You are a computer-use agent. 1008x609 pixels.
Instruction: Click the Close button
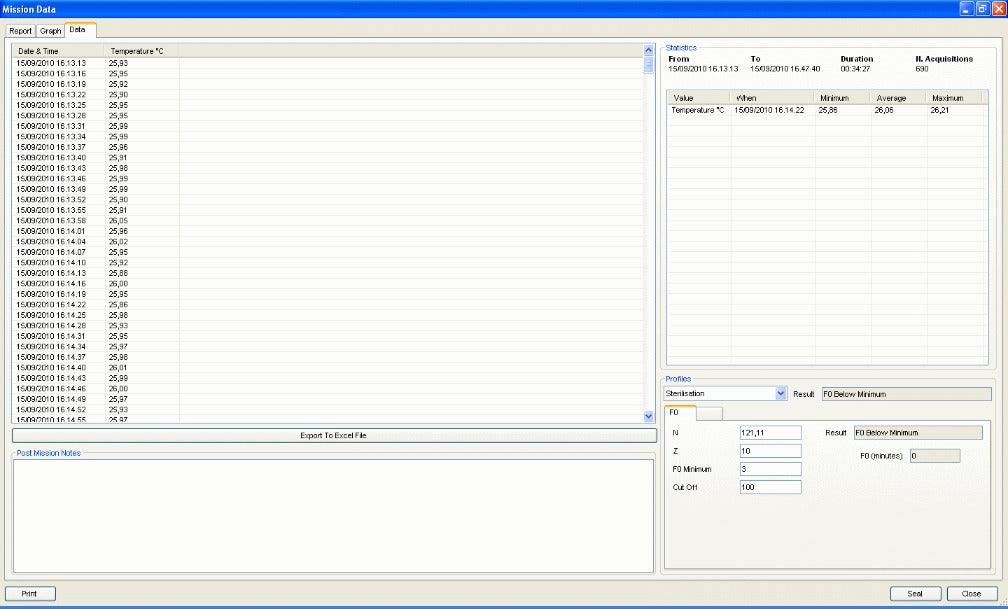click(x=969, y=593)
